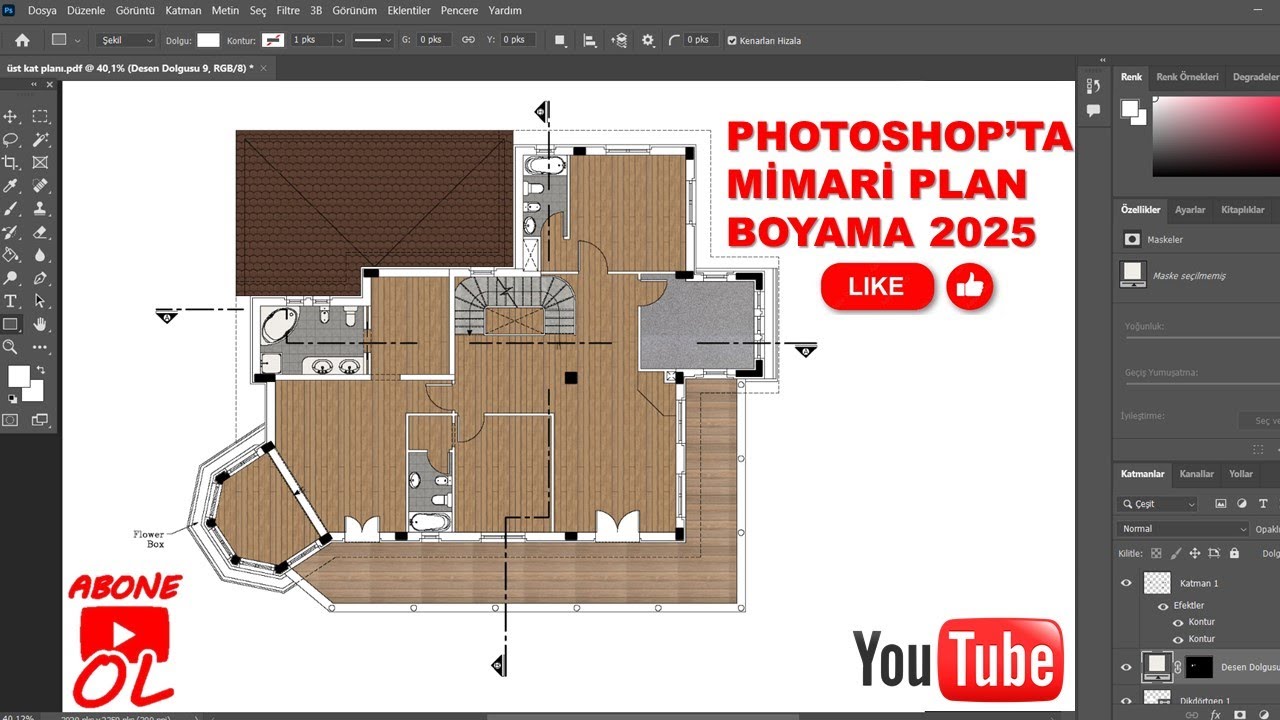Select the Rectangle shape tool
The image size is (1280, 720).
pos(11,324)
